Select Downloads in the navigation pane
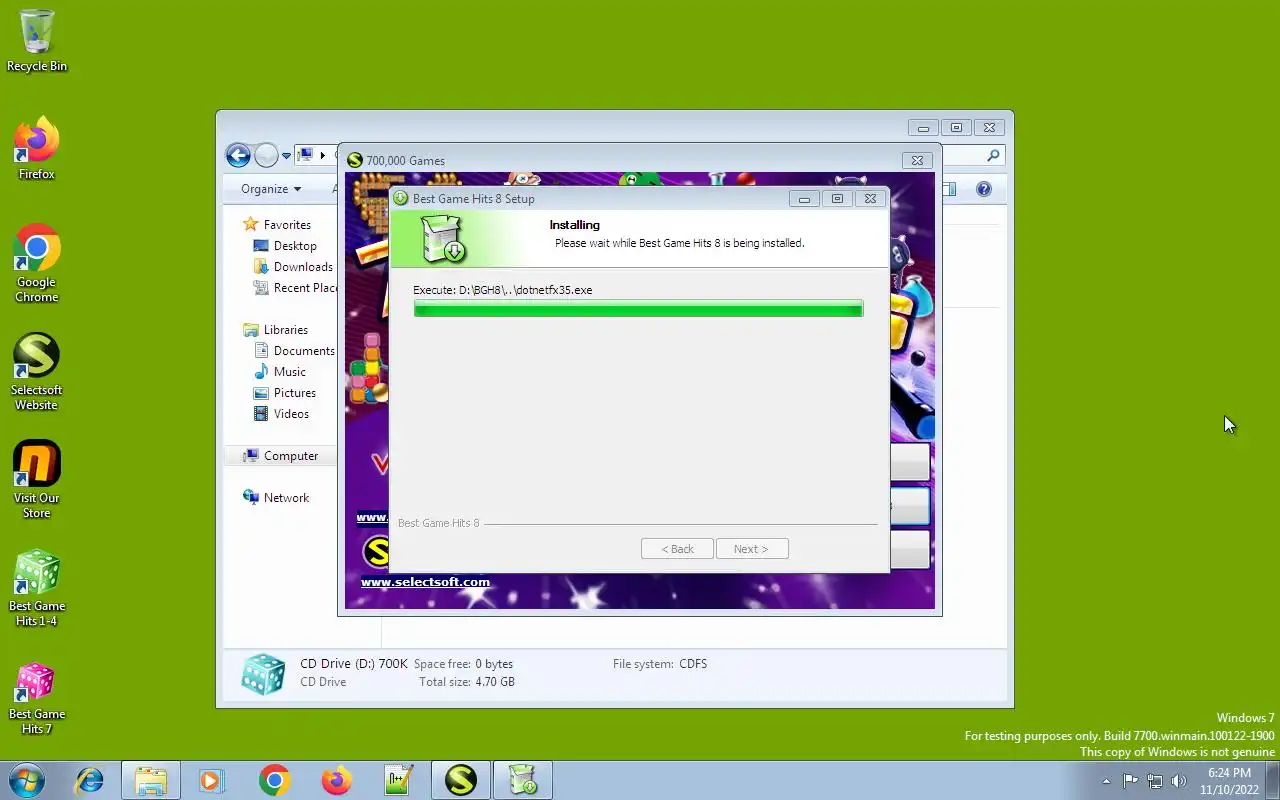 (293, 267)
